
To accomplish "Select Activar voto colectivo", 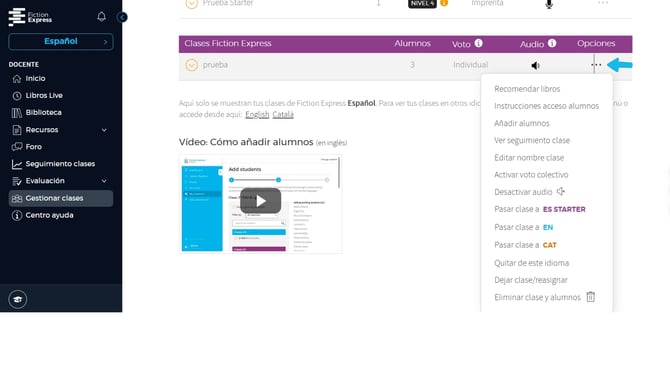I will point(531,175).
